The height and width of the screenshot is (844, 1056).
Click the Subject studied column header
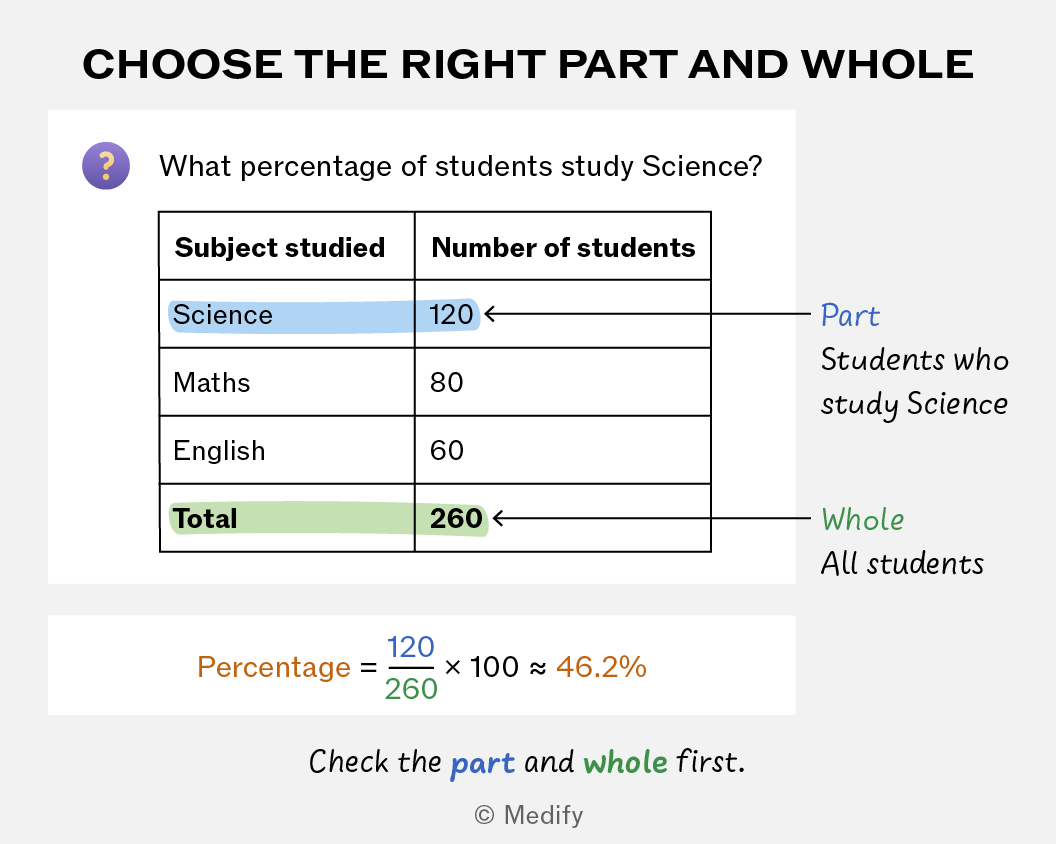pyautogui.click(x=279, y=247)
